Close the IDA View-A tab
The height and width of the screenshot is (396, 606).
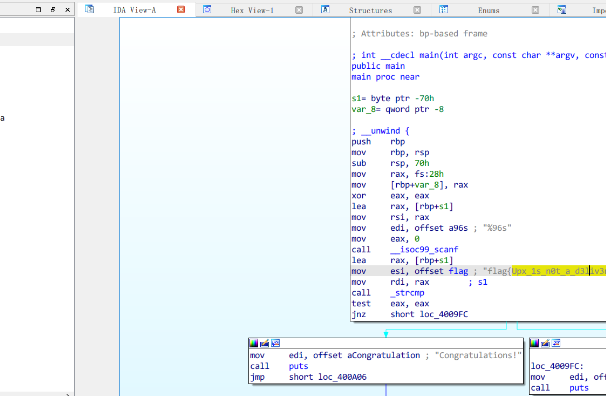(x=181, y=9)
